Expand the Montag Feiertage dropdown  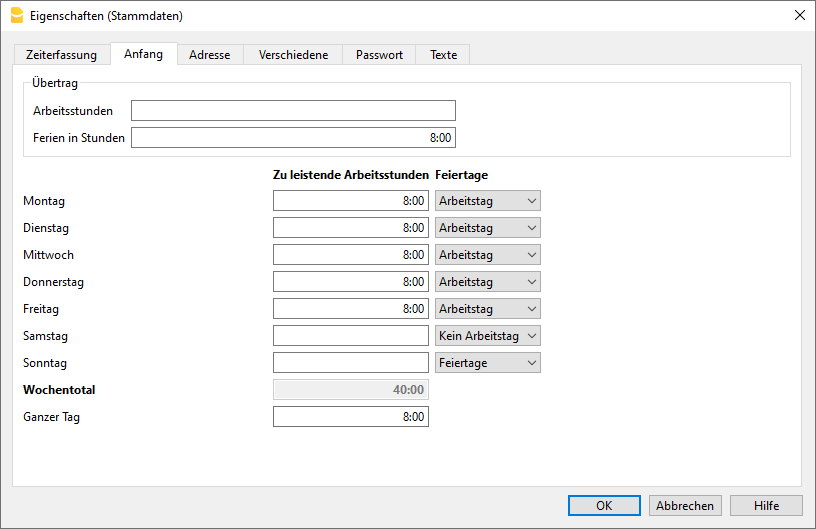[488, 201]
